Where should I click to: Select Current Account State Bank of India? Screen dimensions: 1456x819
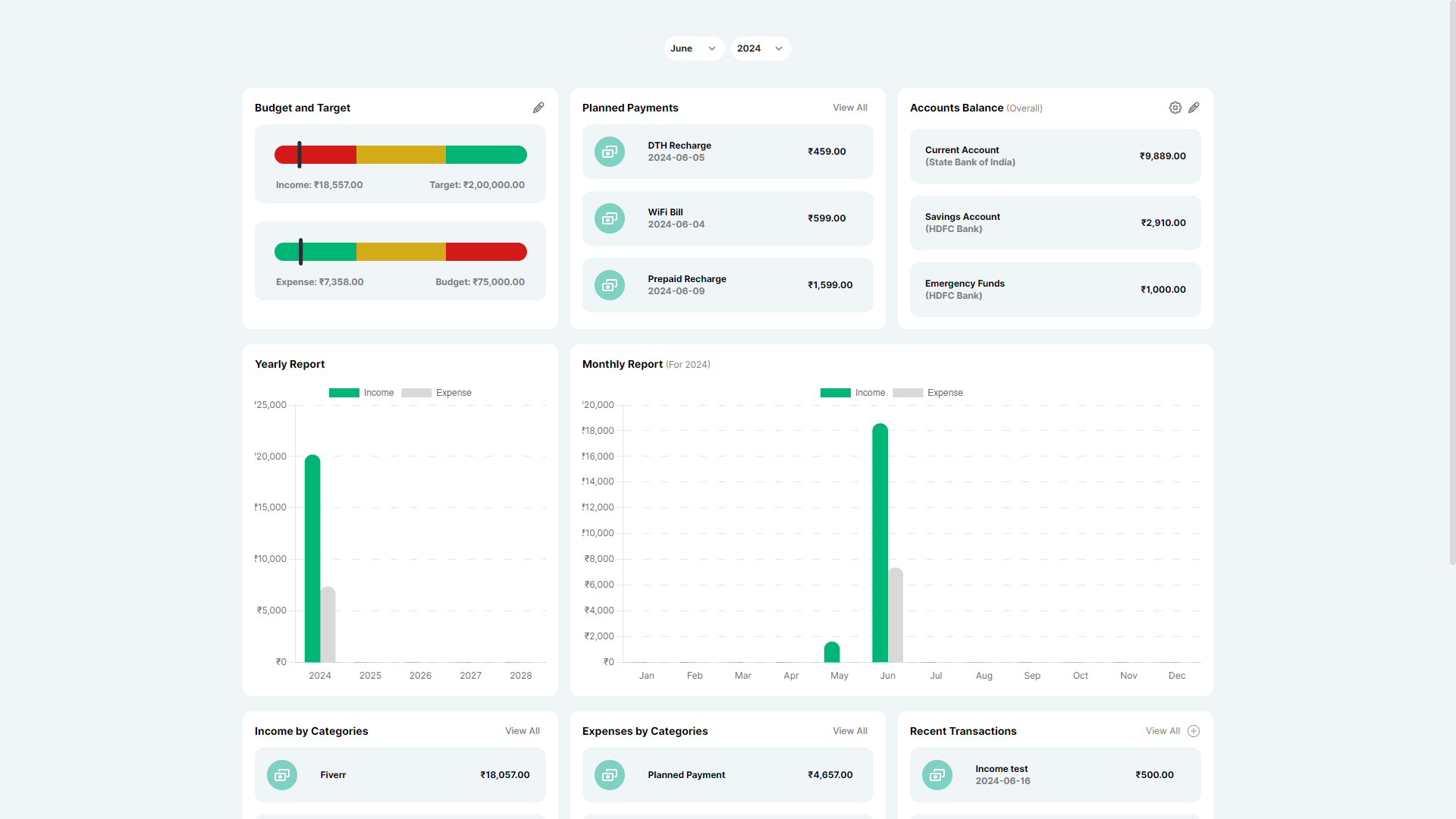[970, 156]
